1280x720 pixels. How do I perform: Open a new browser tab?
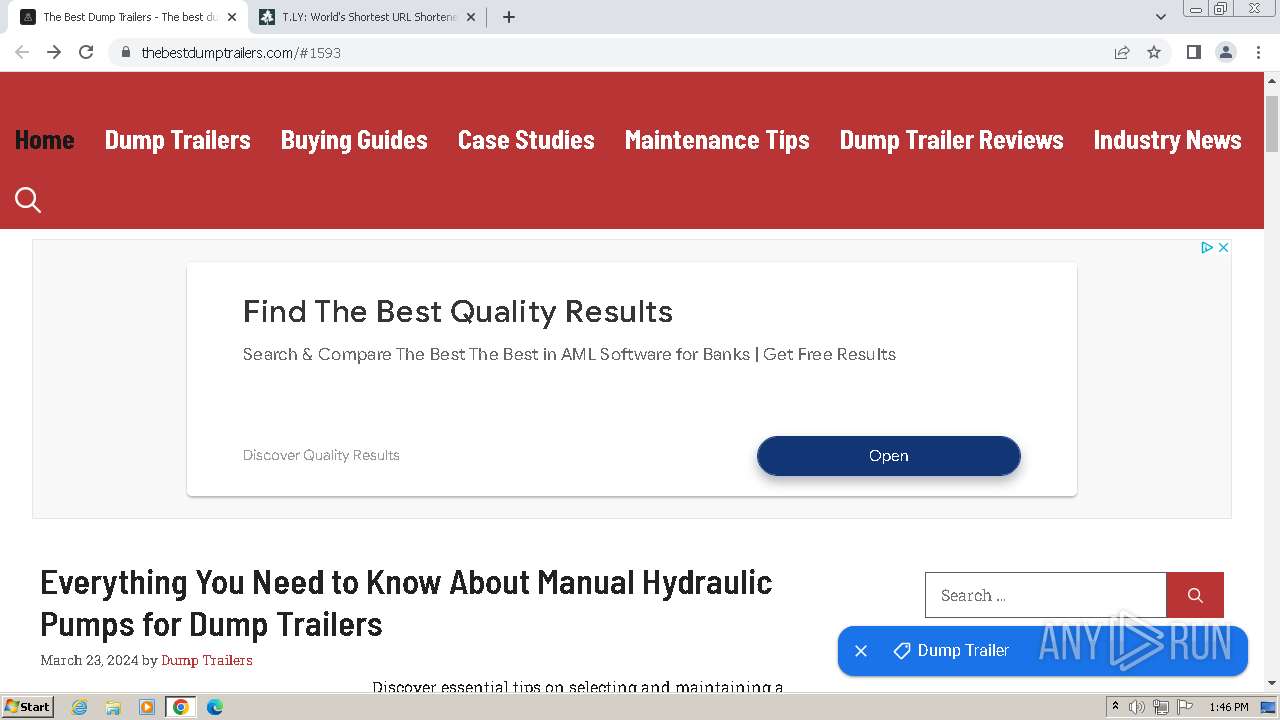[x=509, y=17]
